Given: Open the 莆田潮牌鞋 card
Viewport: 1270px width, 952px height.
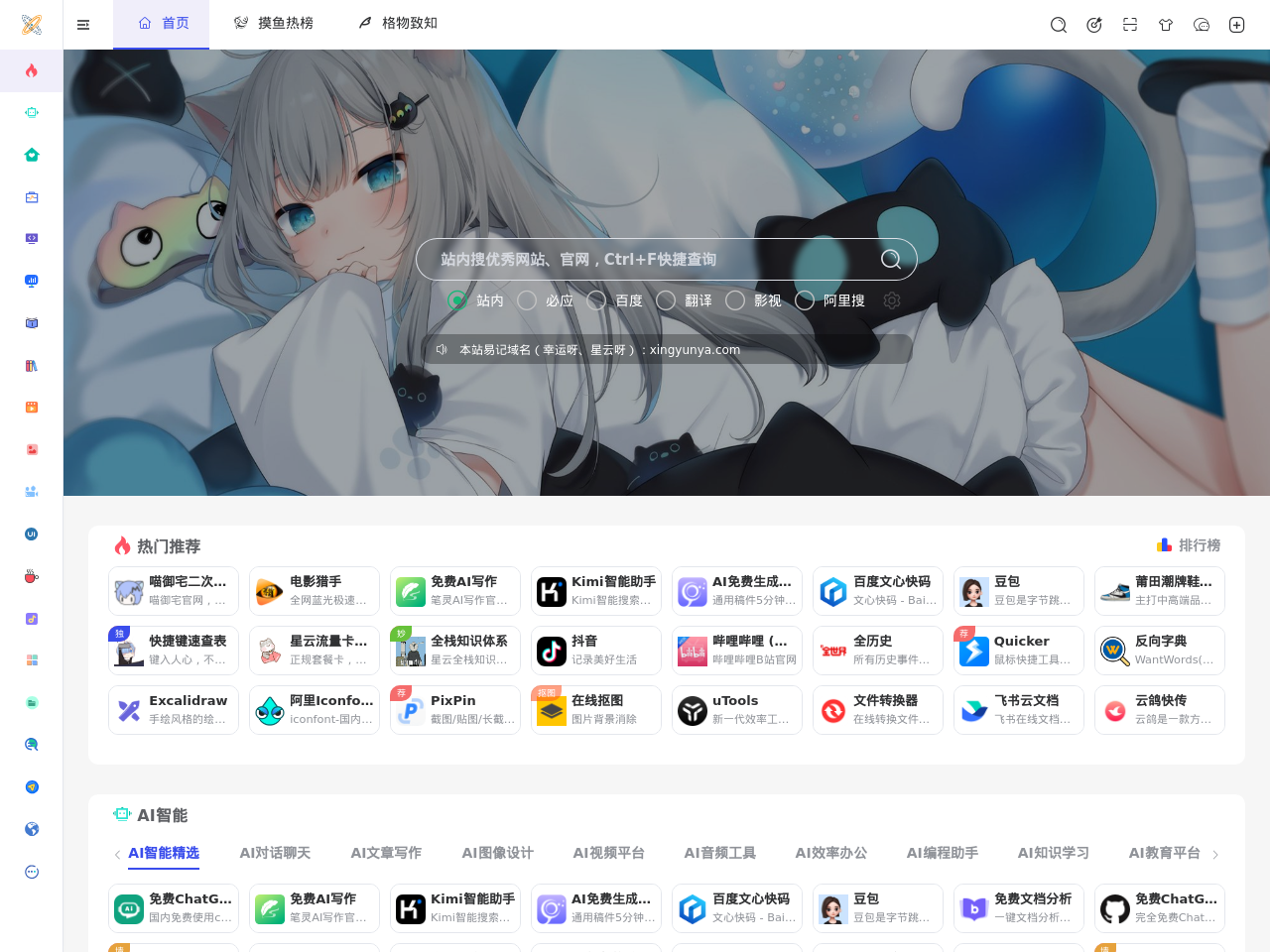Looking at the screenshot, I should 1160,591.
